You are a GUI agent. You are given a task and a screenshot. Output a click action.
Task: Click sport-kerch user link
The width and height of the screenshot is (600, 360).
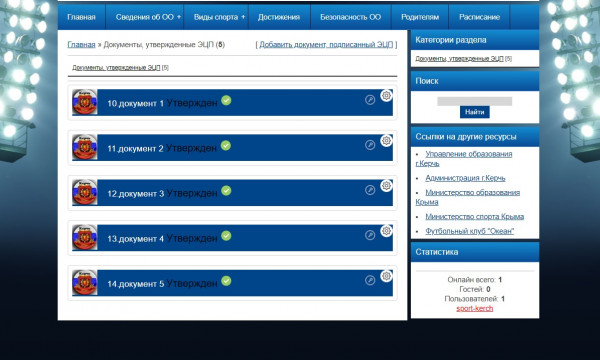(x=474, y=308)
